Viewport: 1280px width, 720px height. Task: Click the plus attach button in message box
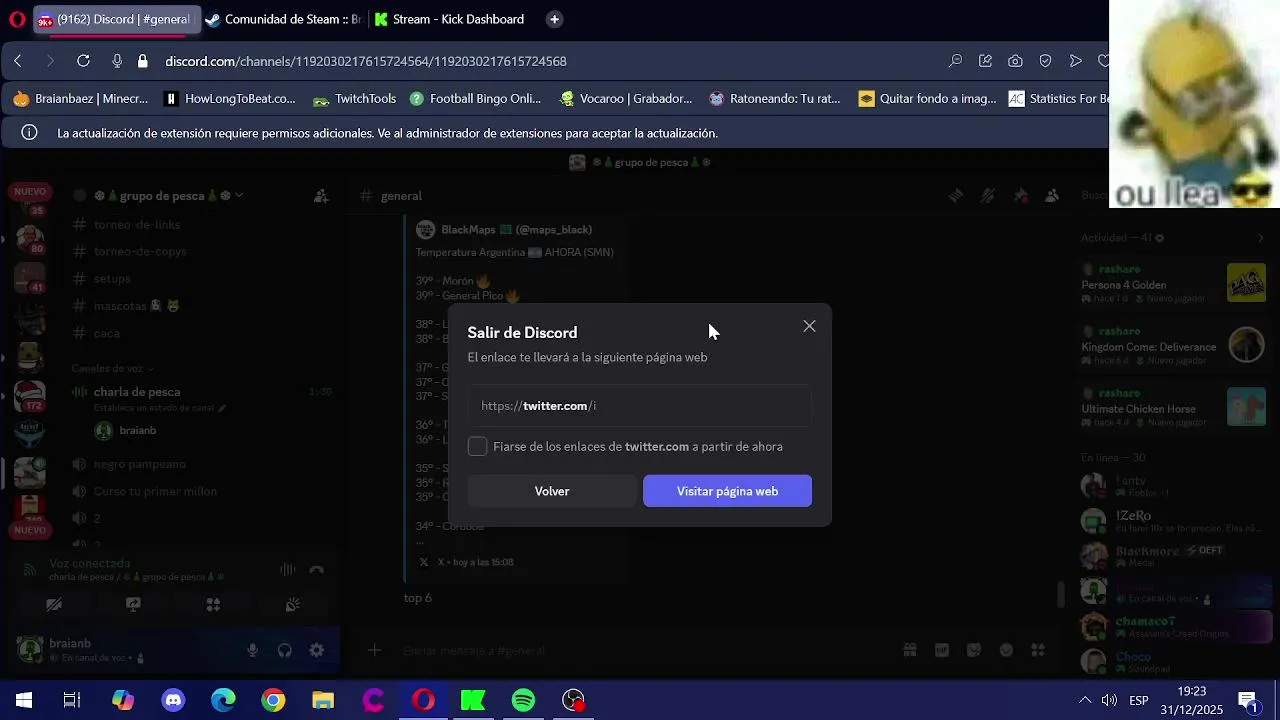[x=374, y=651]
